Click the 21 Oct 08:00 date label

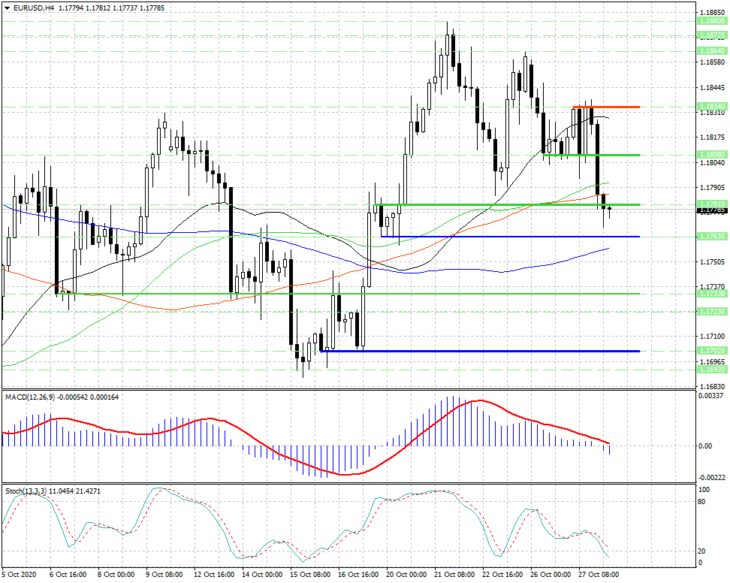[x=454, y=575]
